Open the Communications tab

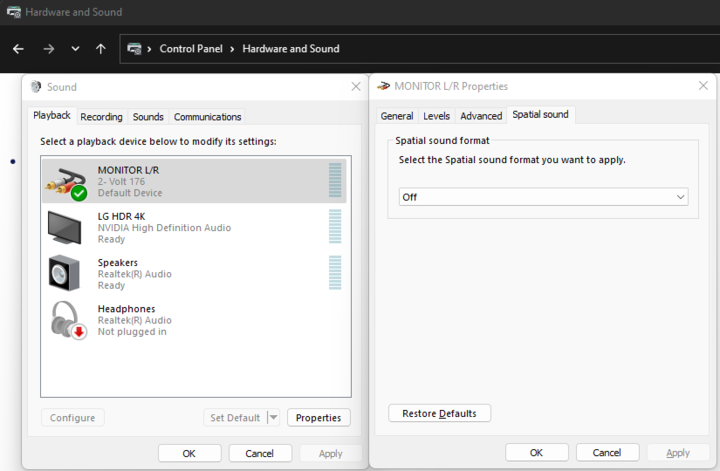(x=207, y=117)
